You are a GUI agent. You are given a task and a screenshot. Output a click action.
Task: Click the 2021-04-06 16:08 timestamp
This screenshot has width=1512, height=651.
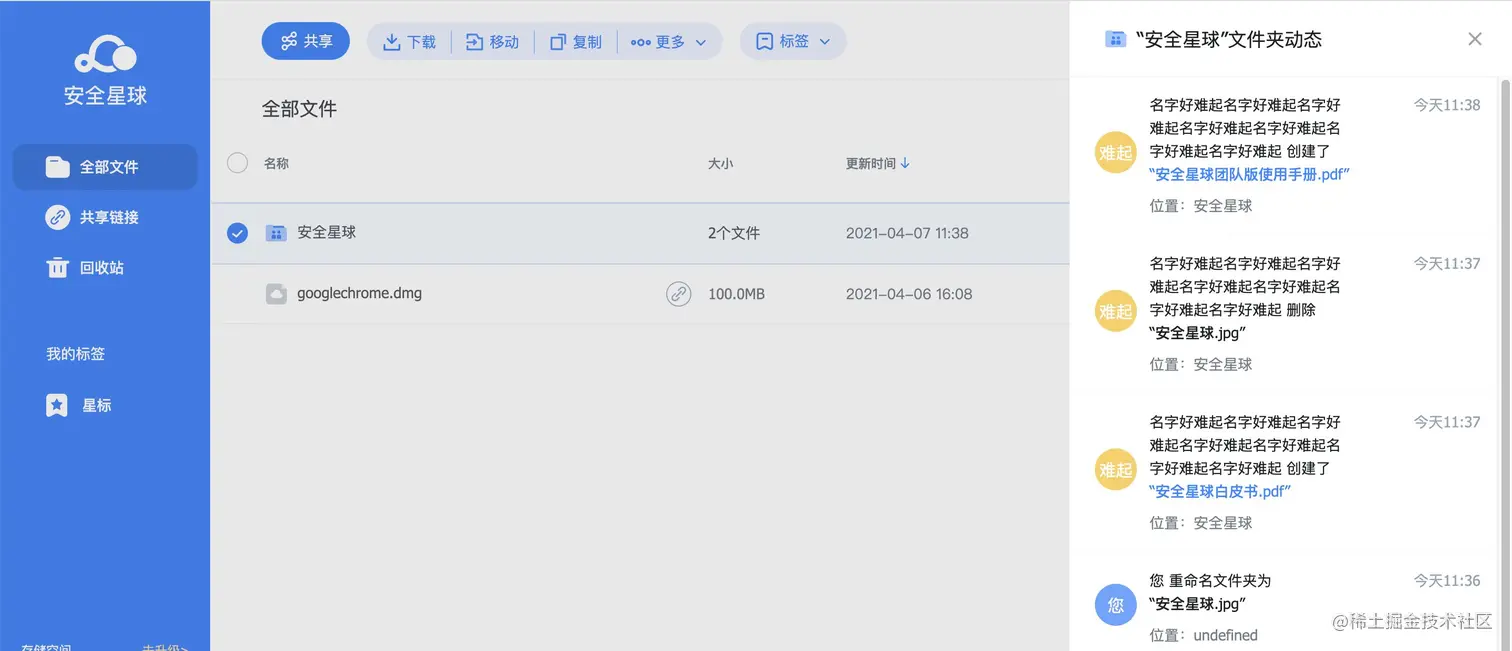click(909, 294)
